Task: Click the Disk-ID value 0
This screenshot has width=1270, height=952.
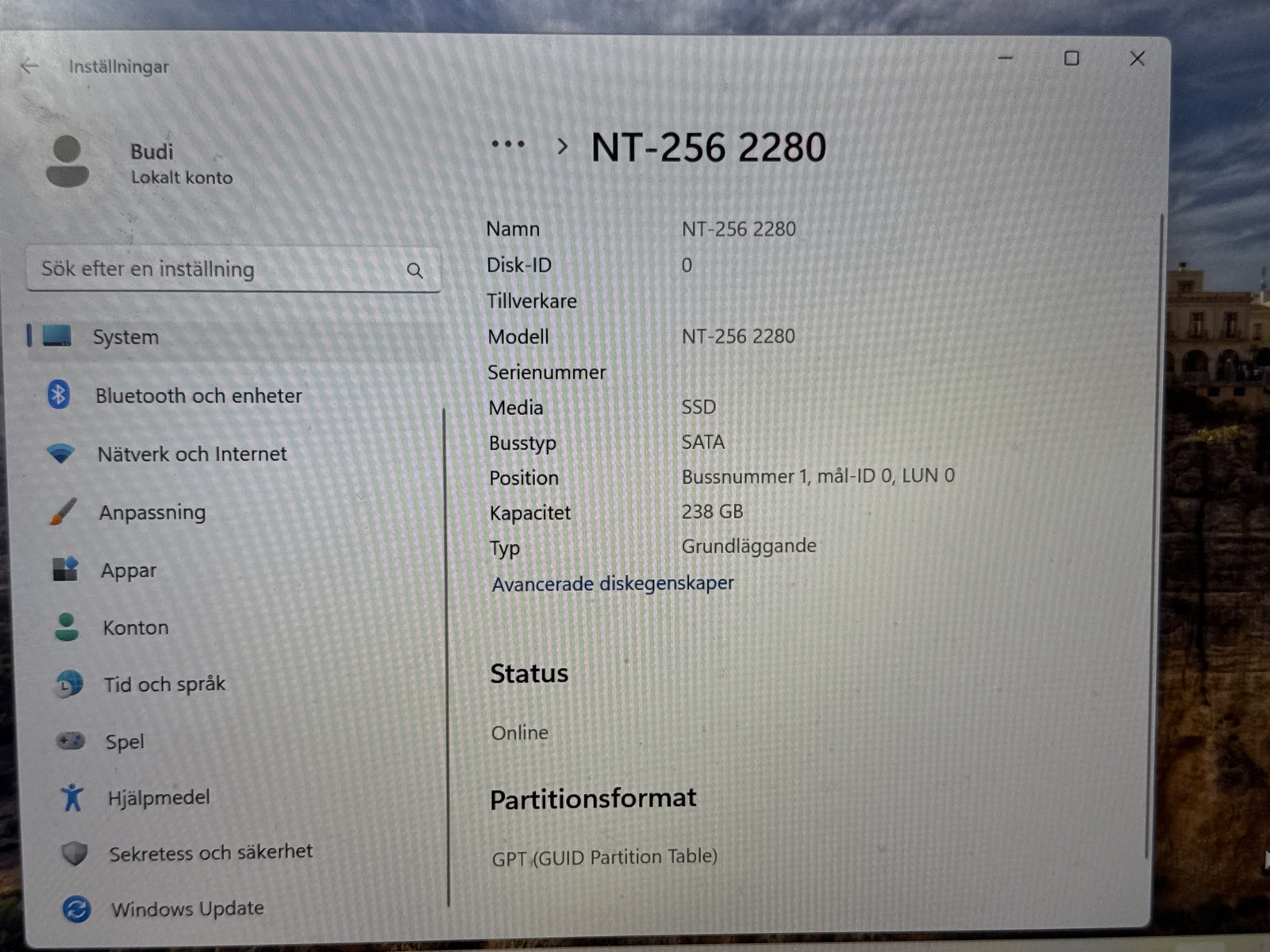Action: (687, 265)
